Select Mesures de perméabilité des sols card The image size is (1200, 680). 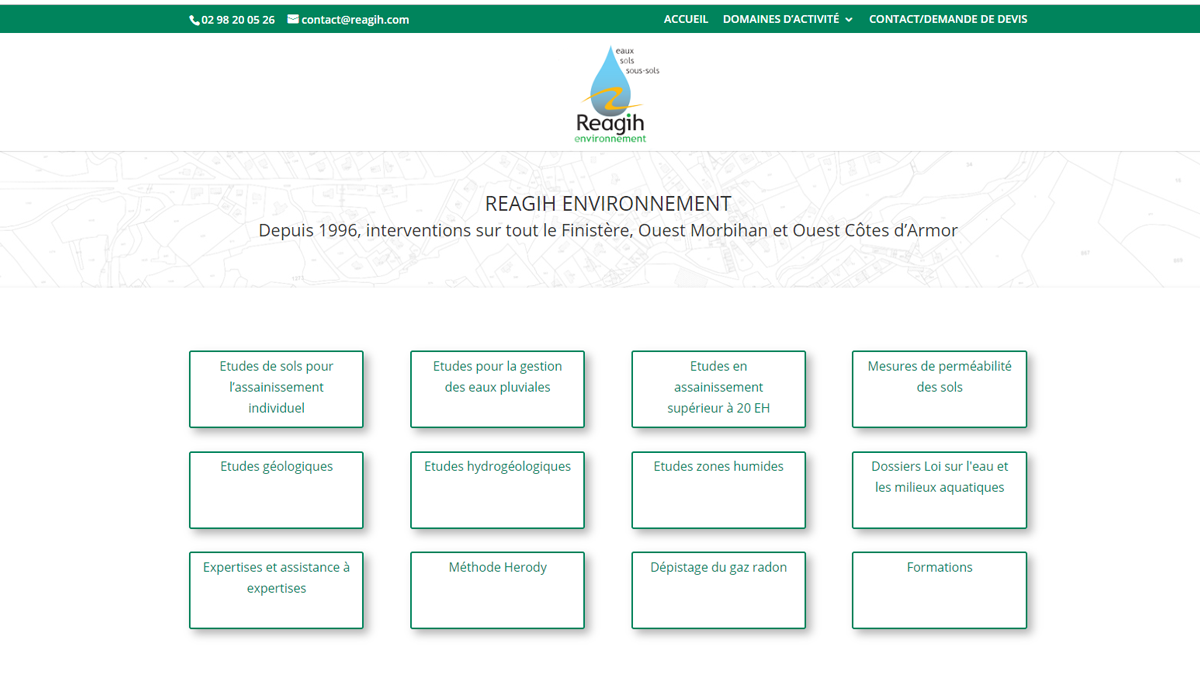click(939, 389)
